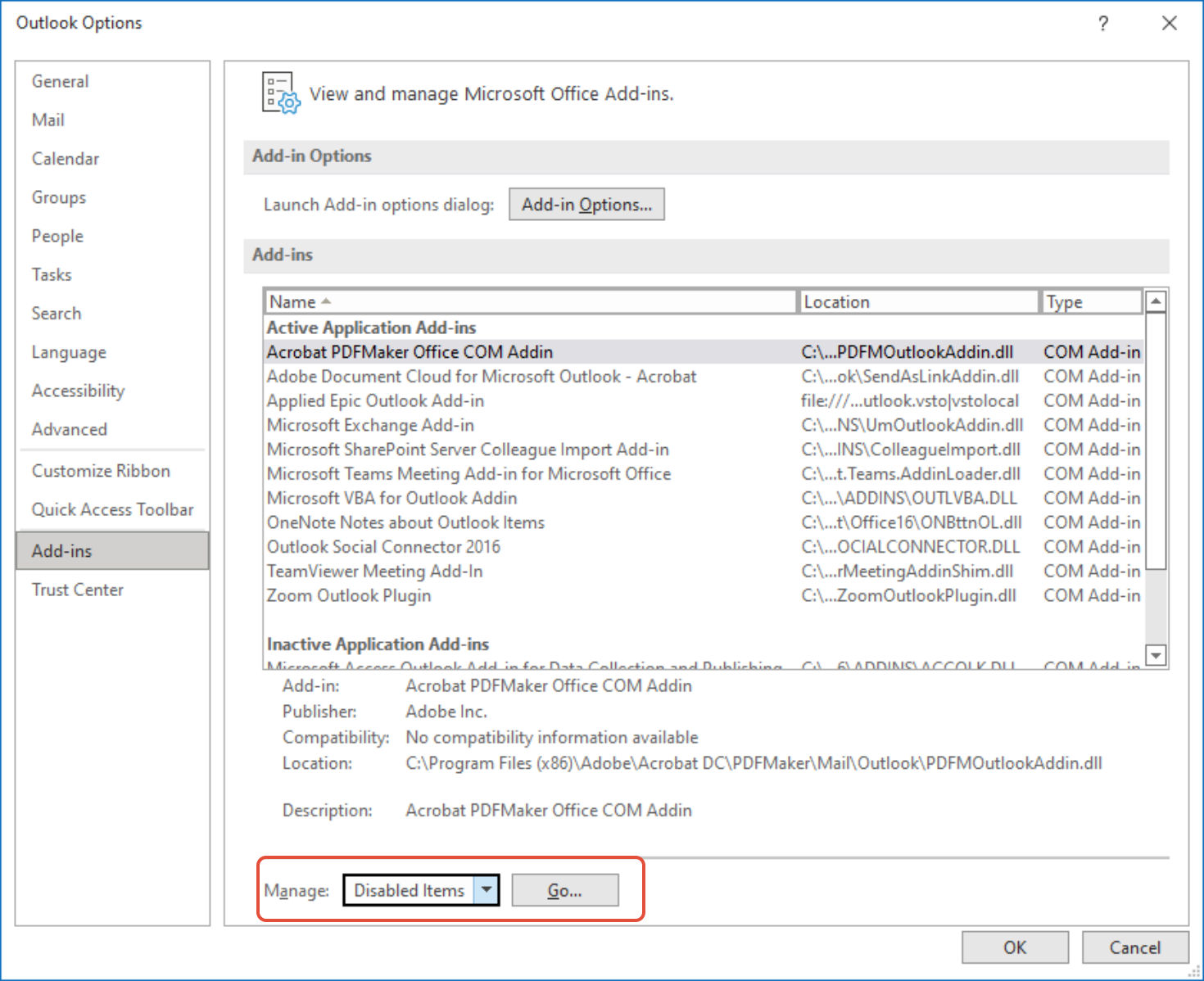Viewport: 1204px width, 981px height.
Task: Select OneNote Notes about Outlook Items row
Action: click(704, 522)
